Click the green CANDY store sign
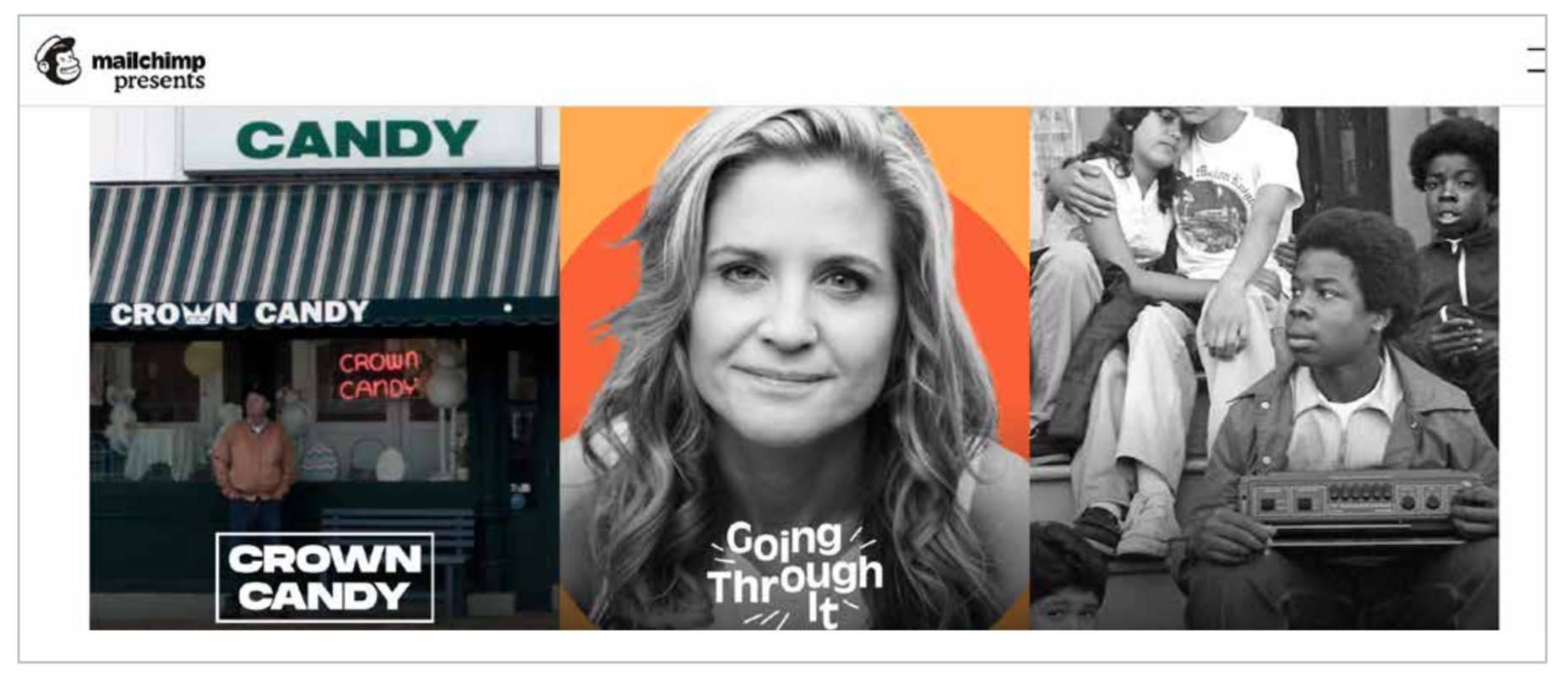Image resolution: width=1568 pixels, height=683 pixels. [x=358, y=139]
